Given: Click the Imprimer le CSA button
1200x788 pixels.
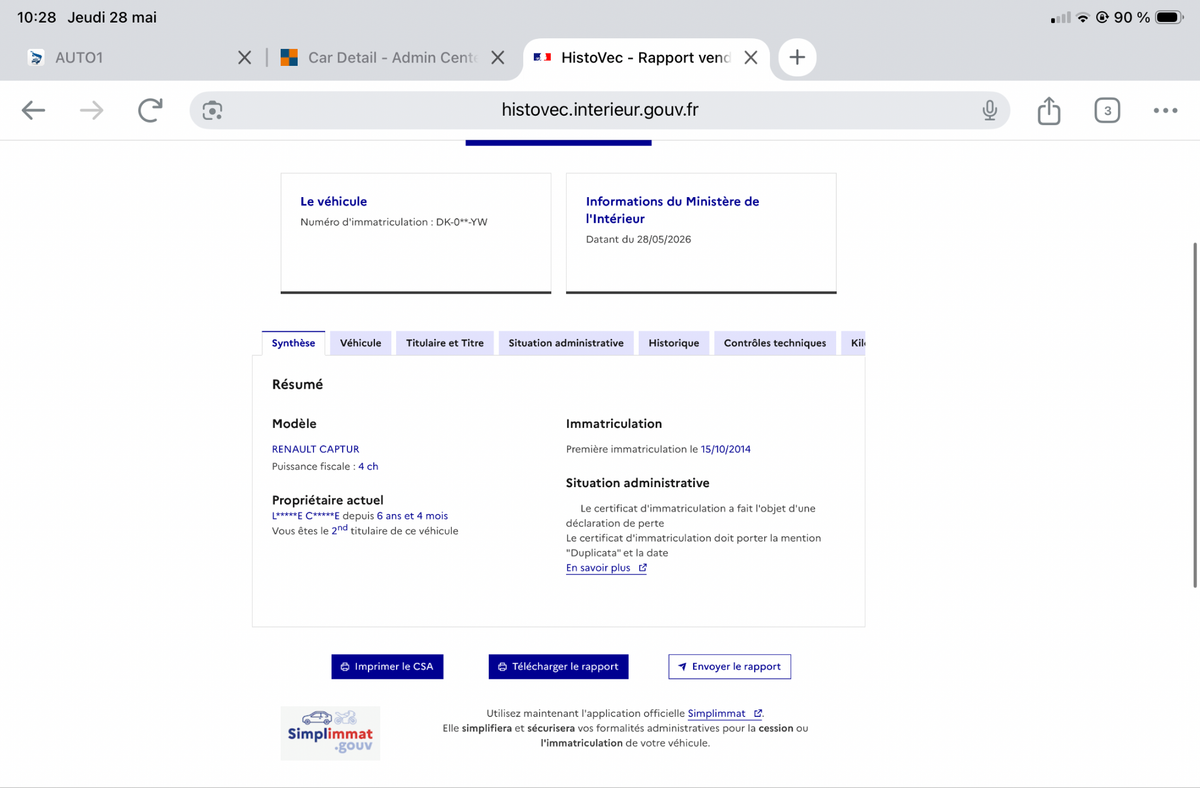Looking at the screenshot, I should point(387,666).
